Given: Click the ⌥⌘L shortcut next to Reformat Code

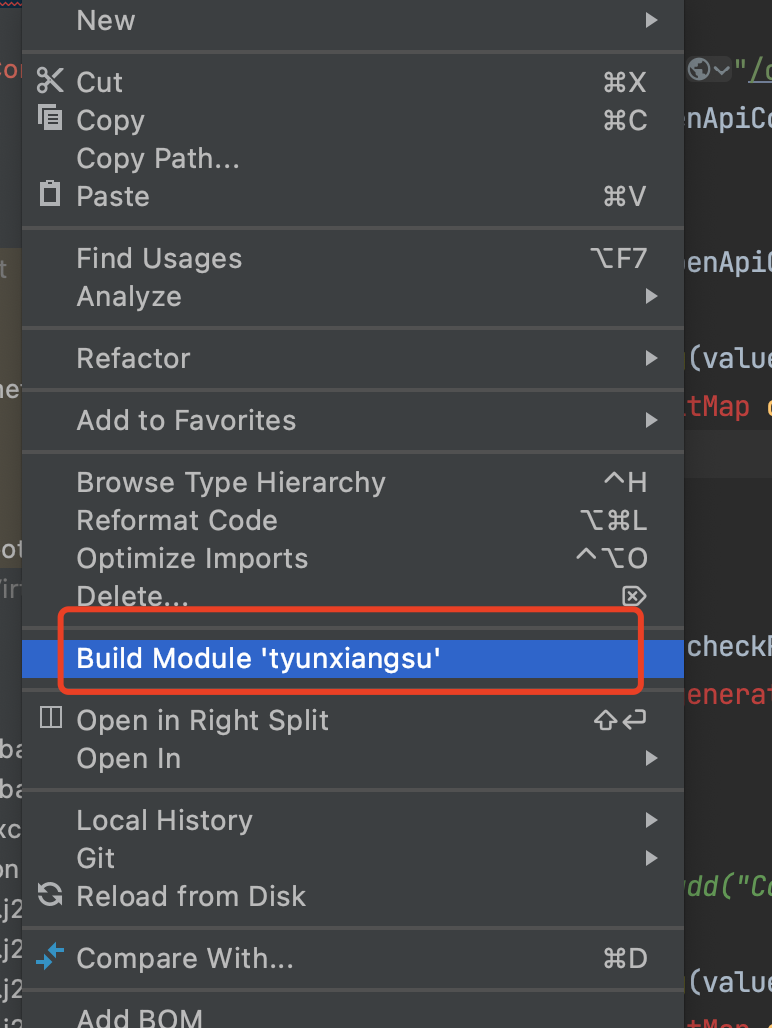Looking at the screenshot, I should [614, 521].
